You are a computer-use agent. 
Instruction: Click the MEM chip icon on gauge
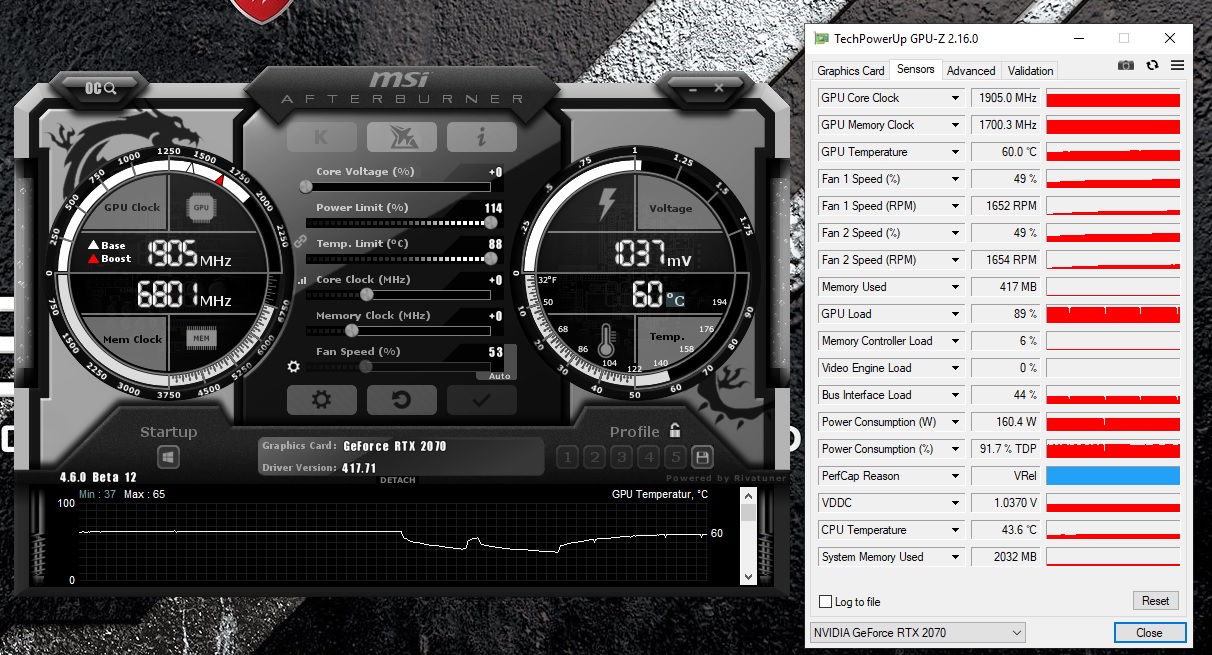201,339
